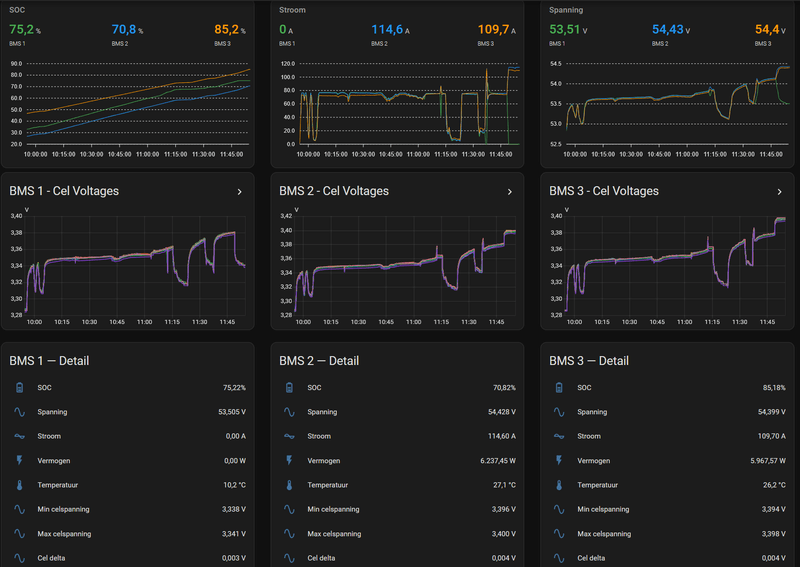
Task: Click BMS 3 Stroom current icon
Action: [x=559, y=436]
